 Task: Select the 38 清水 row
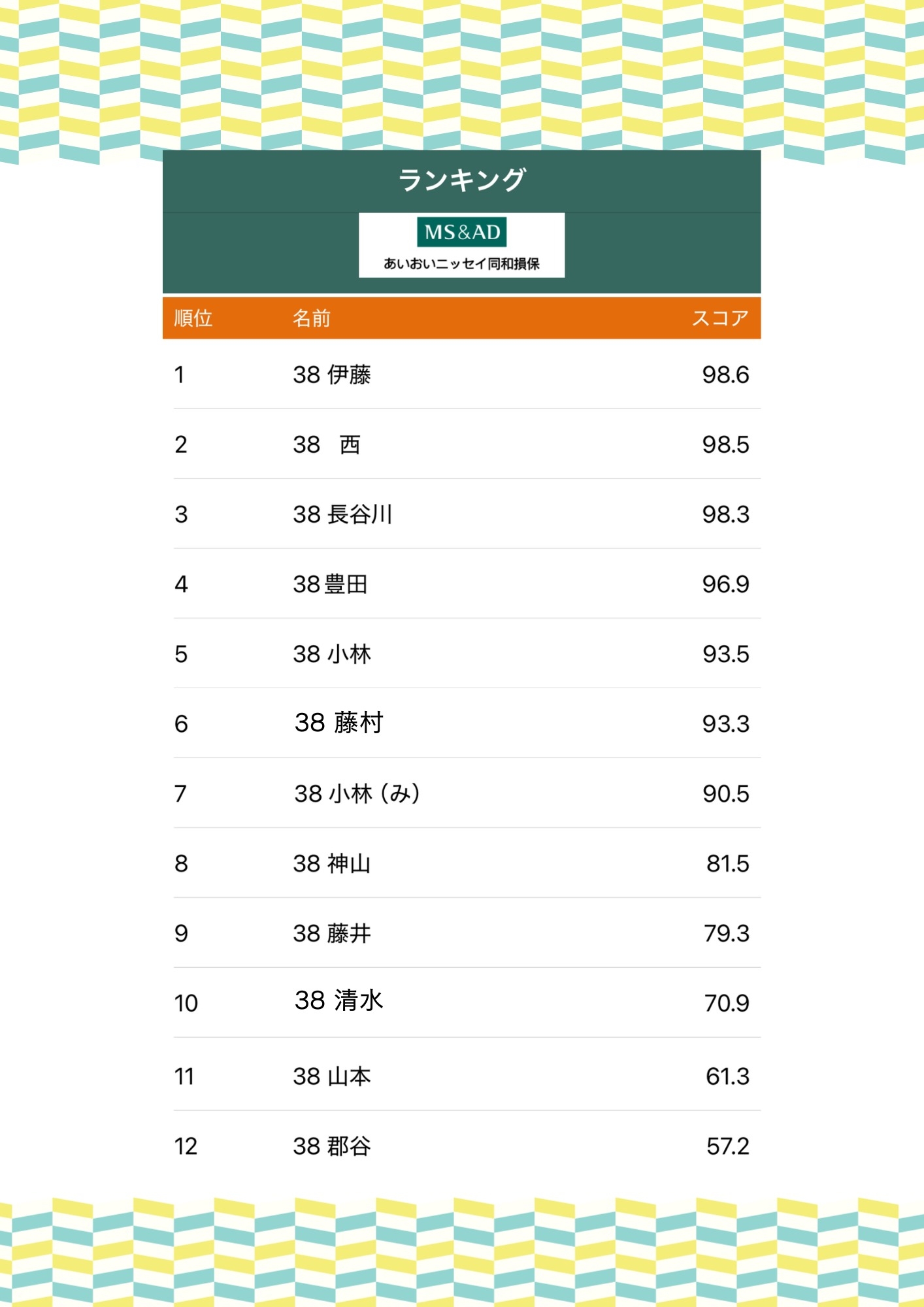pyautogui.click(x=461, y=1002)
